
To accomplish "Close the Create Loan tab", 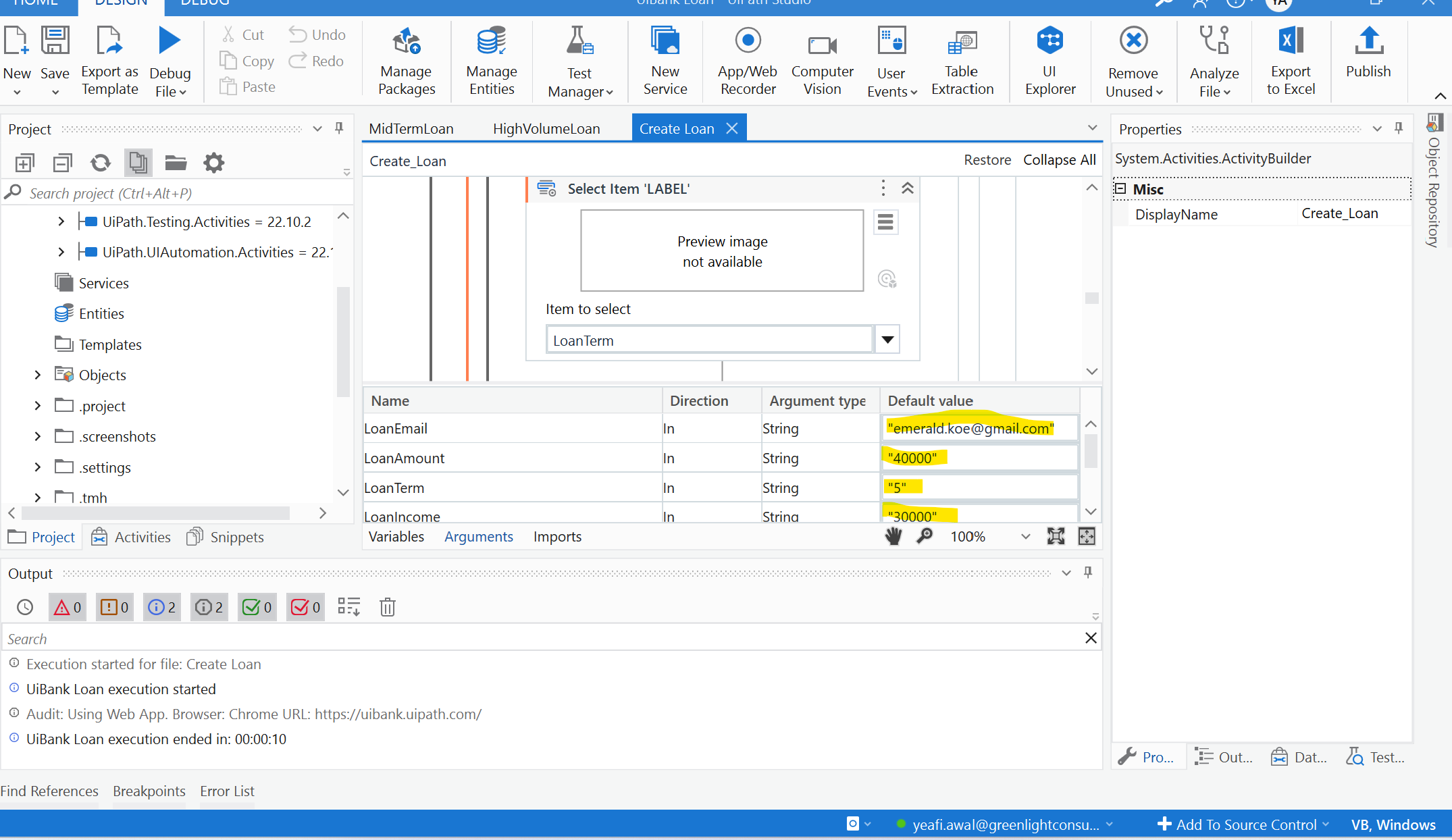I will coord(732,128).
